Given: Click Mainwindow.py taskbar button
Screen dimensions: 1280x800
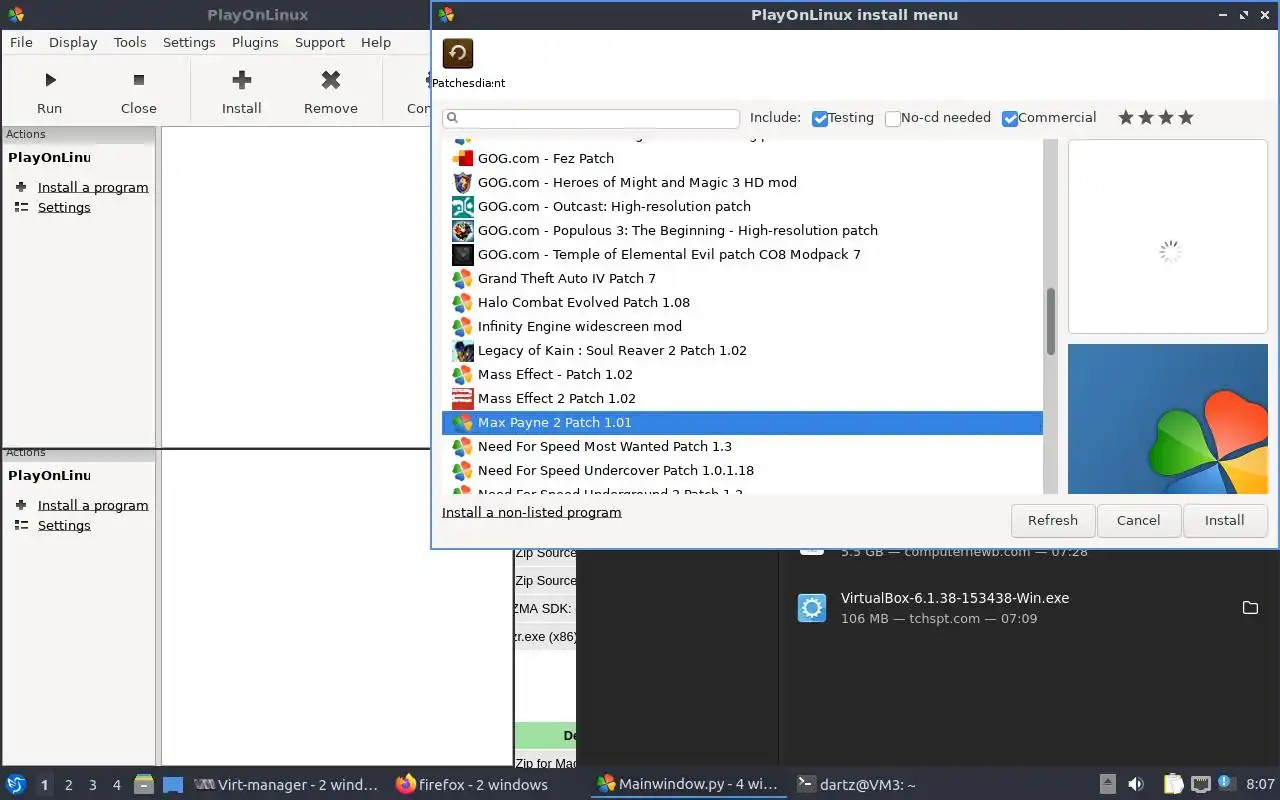Looking at the screenshot, I should coord(687,785).
